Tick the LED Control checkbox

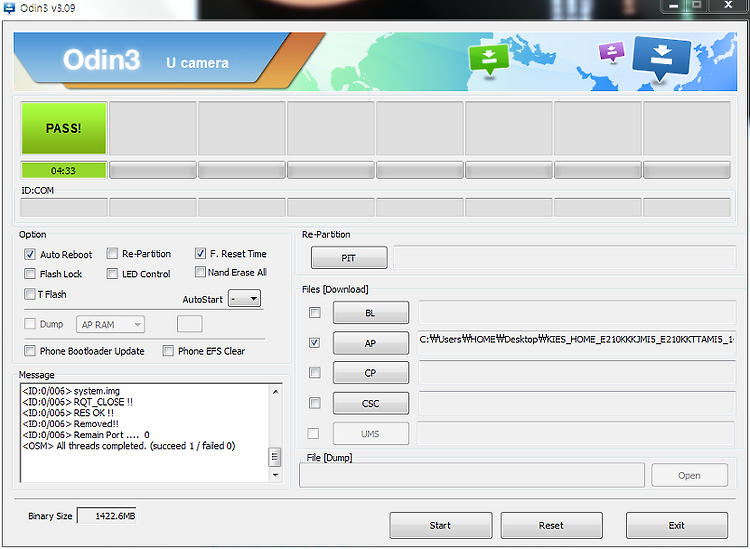tap(112, 274)
